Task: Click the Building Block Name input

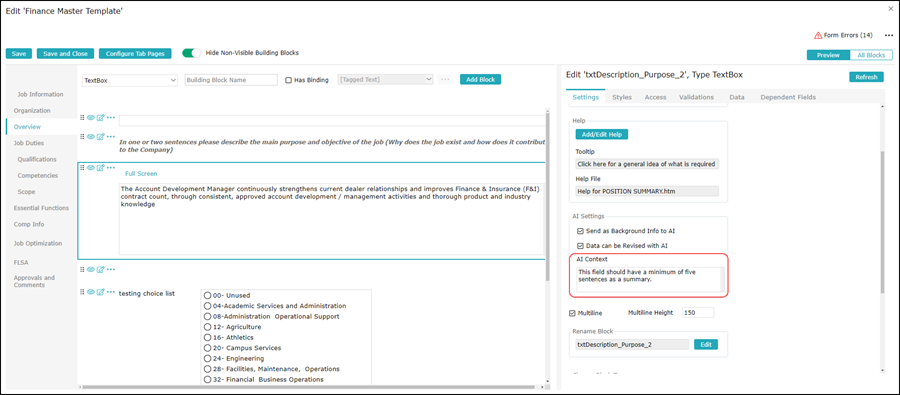Action: tap(231, 80)
